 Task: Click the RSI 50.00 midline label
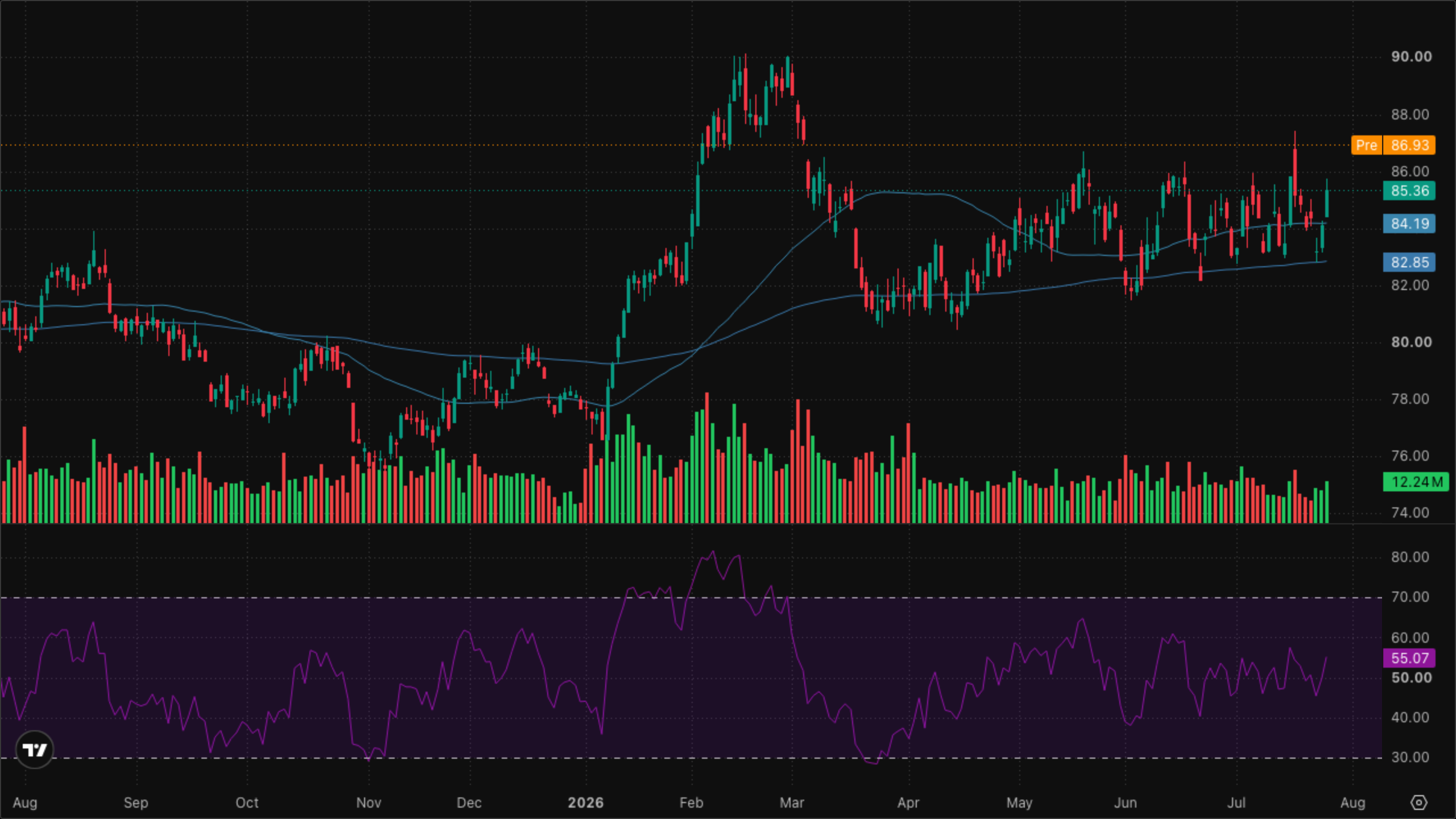1411,677
